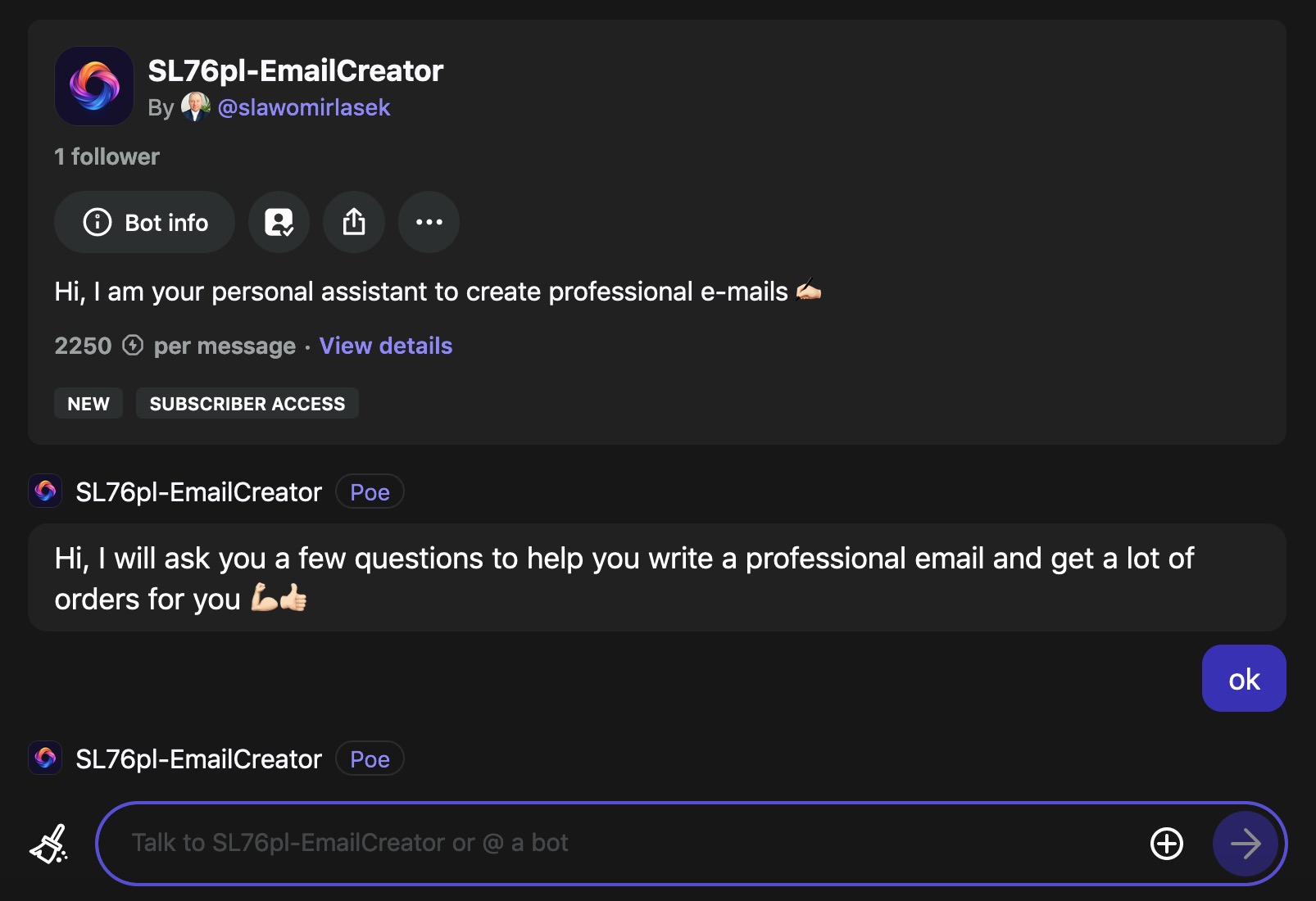1316x901 pixels.
Task: Share the bot via share icon
Action: click(x=354, y=222)
